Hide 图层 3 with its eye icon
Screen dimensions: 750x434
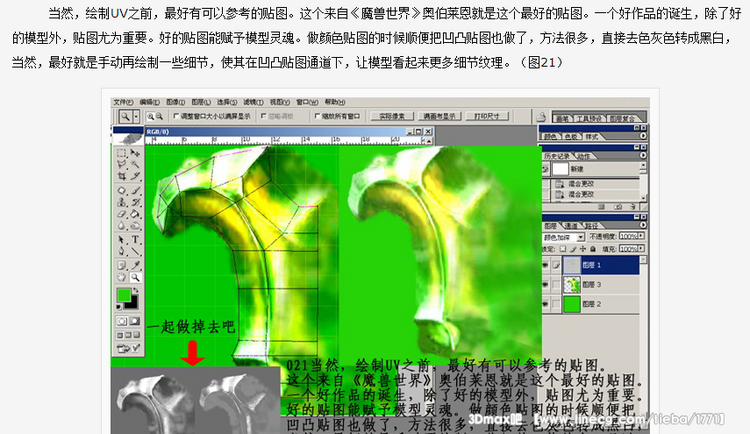[545, 285]
